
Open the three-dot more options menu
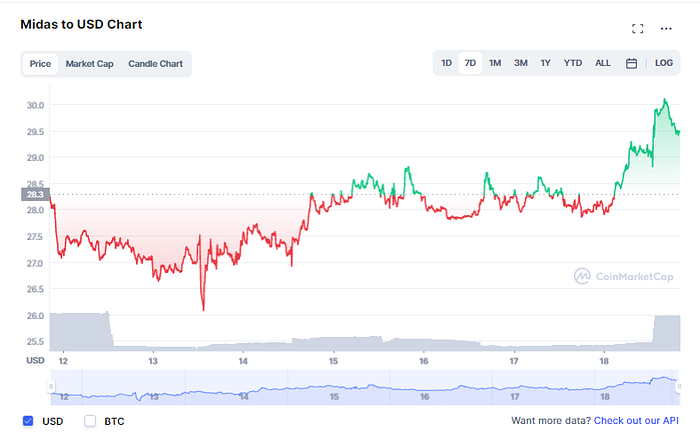pyautogui.click(x=666, y=29)
